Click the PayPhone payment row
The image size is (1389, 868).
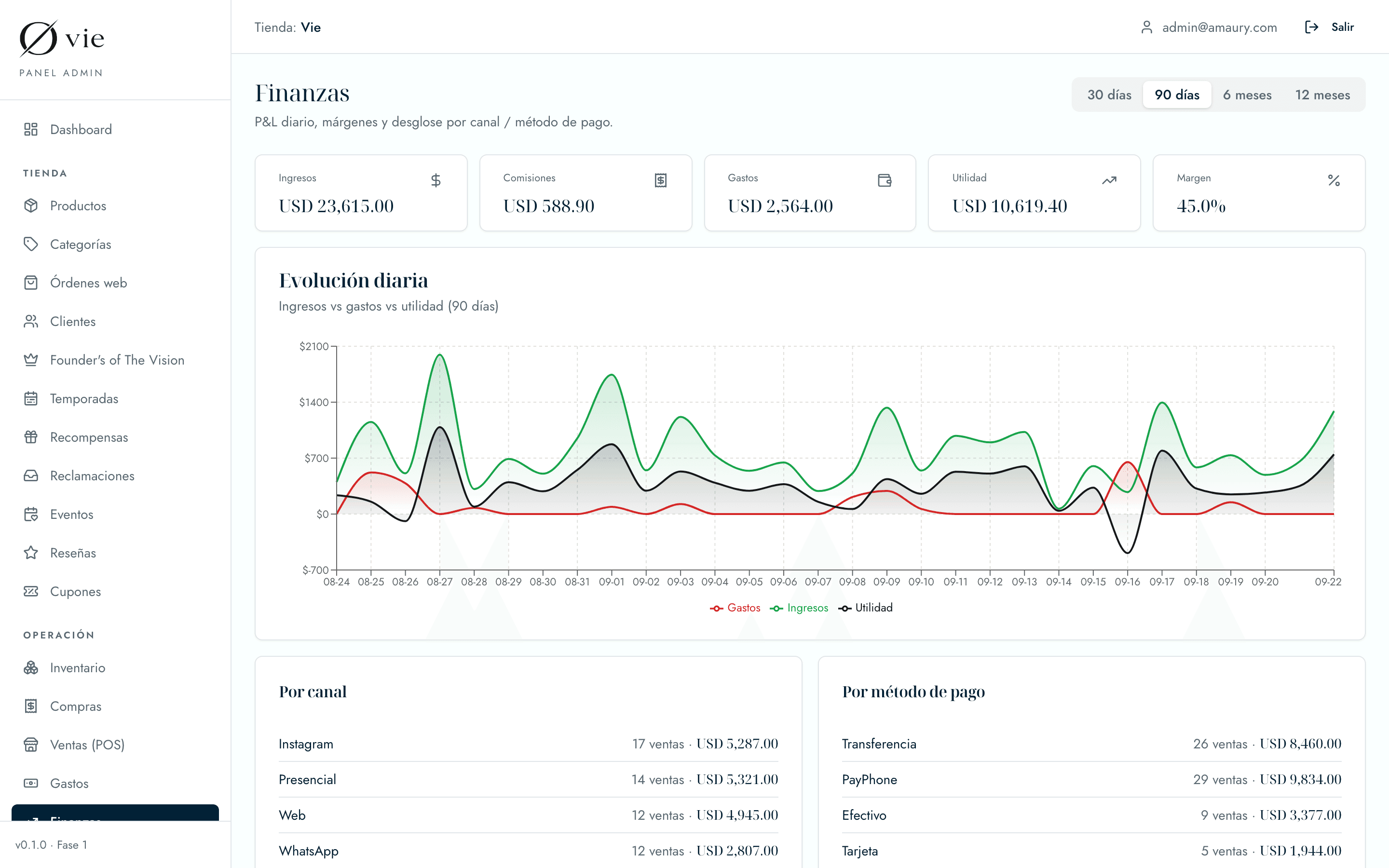click(1092, 780)
